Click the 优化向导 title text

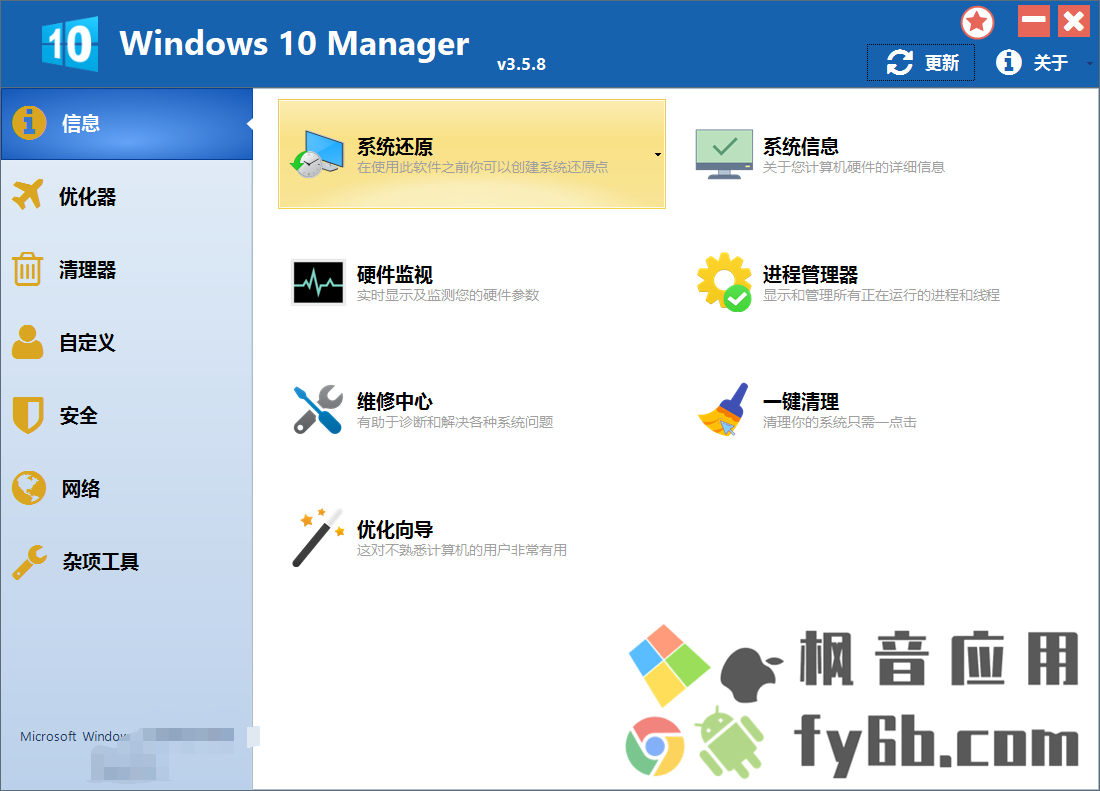click(x=395, y=529)
